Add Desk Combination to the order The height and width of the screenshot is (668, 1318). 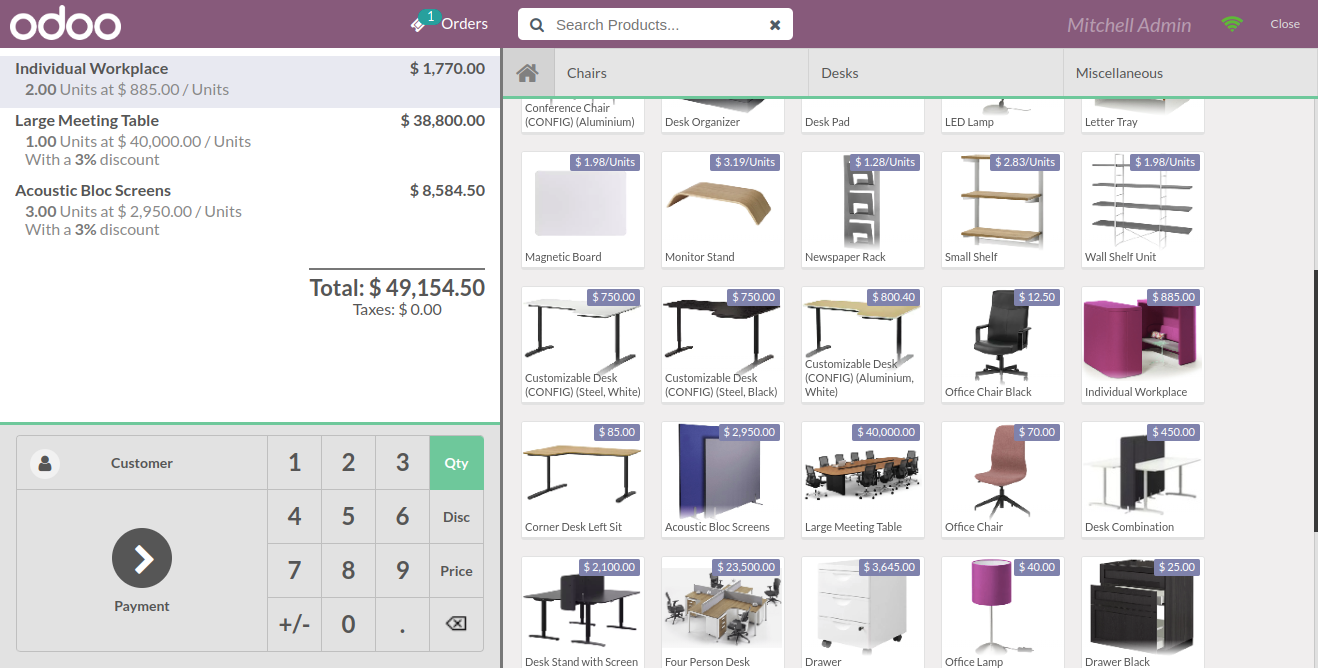[x=1143, y=480]
